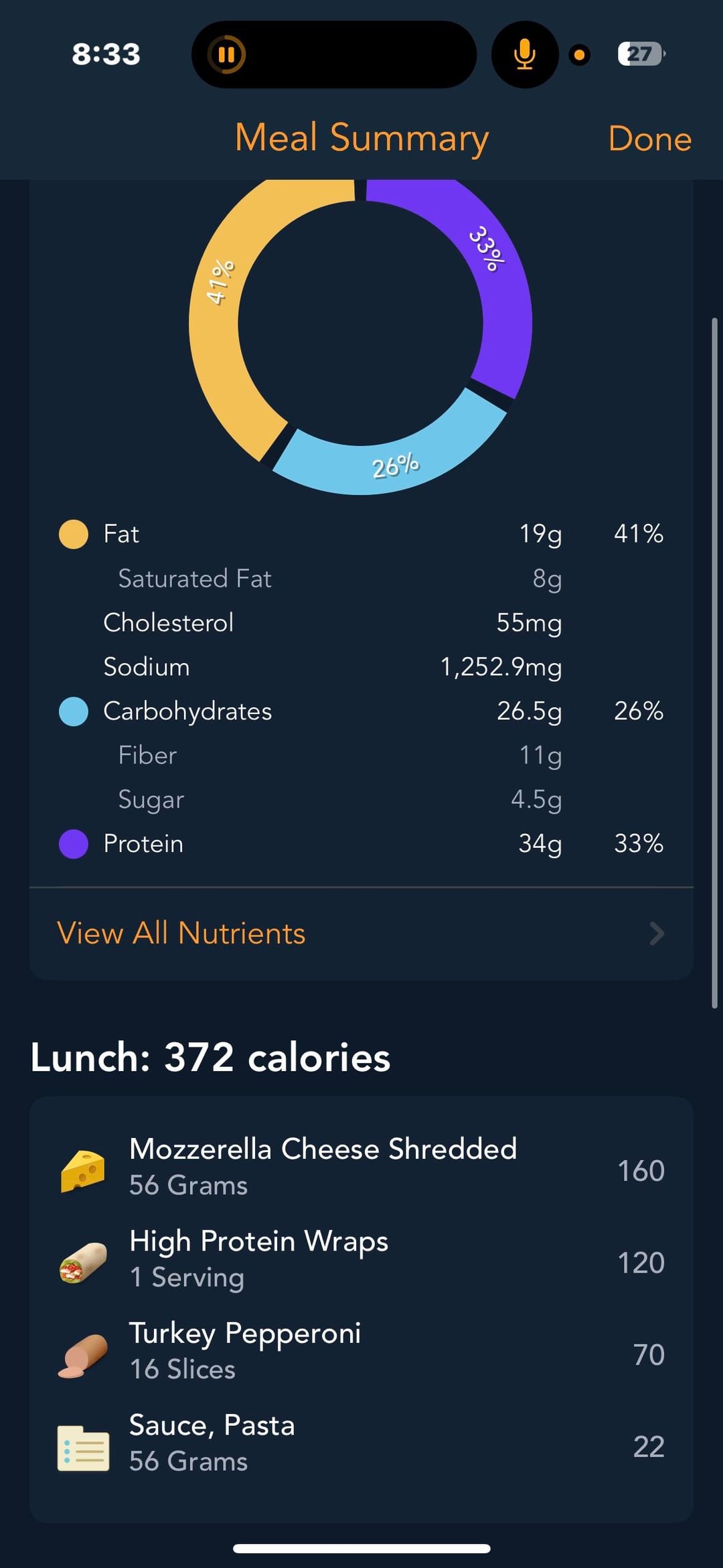This screenshot has height=1568, width=723.
Task: Click the vertical scrollbar on right edge
Action: tap(714, 663)
